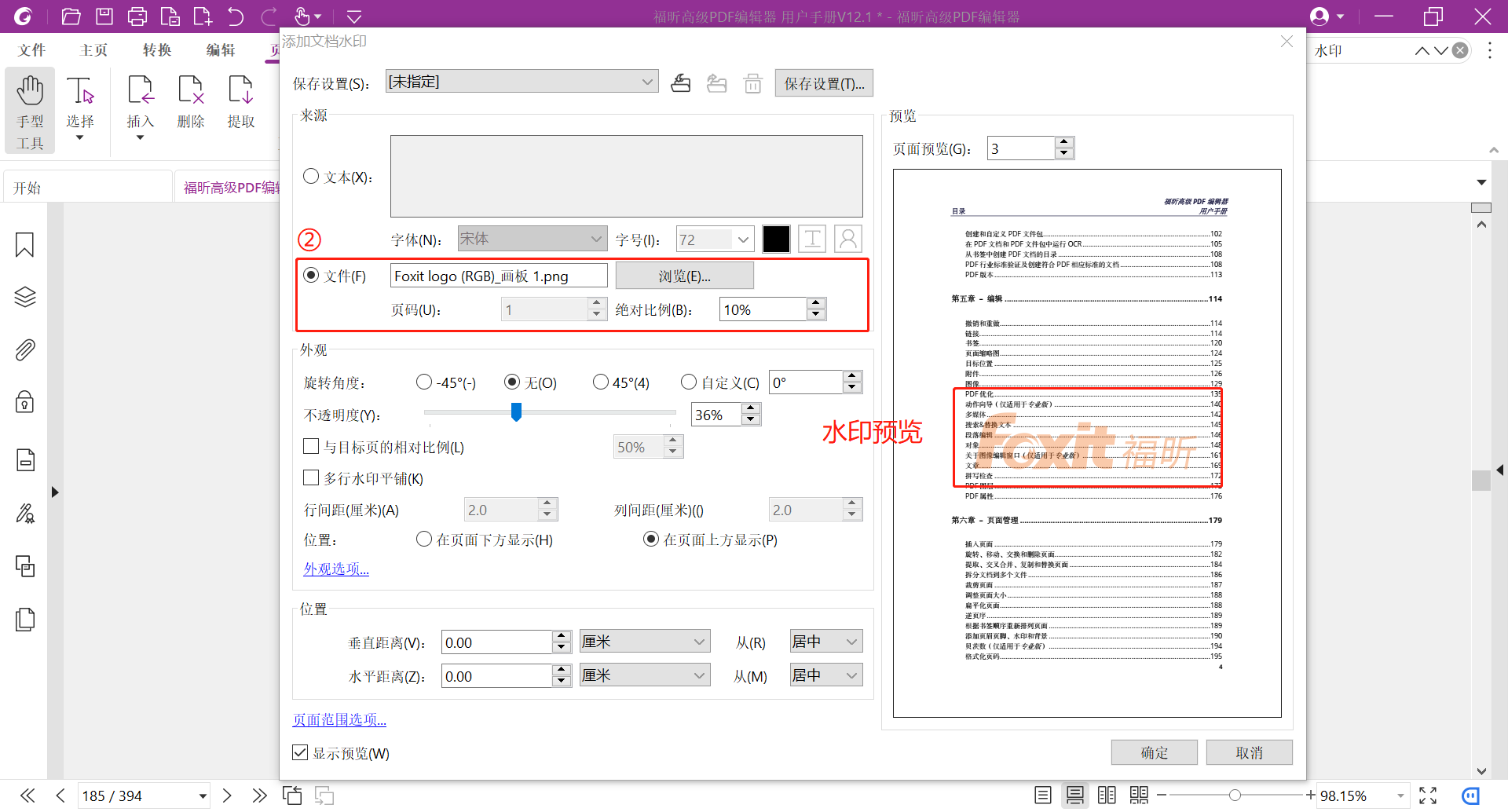Open font size dropdown showing 72

coord(715,239)
